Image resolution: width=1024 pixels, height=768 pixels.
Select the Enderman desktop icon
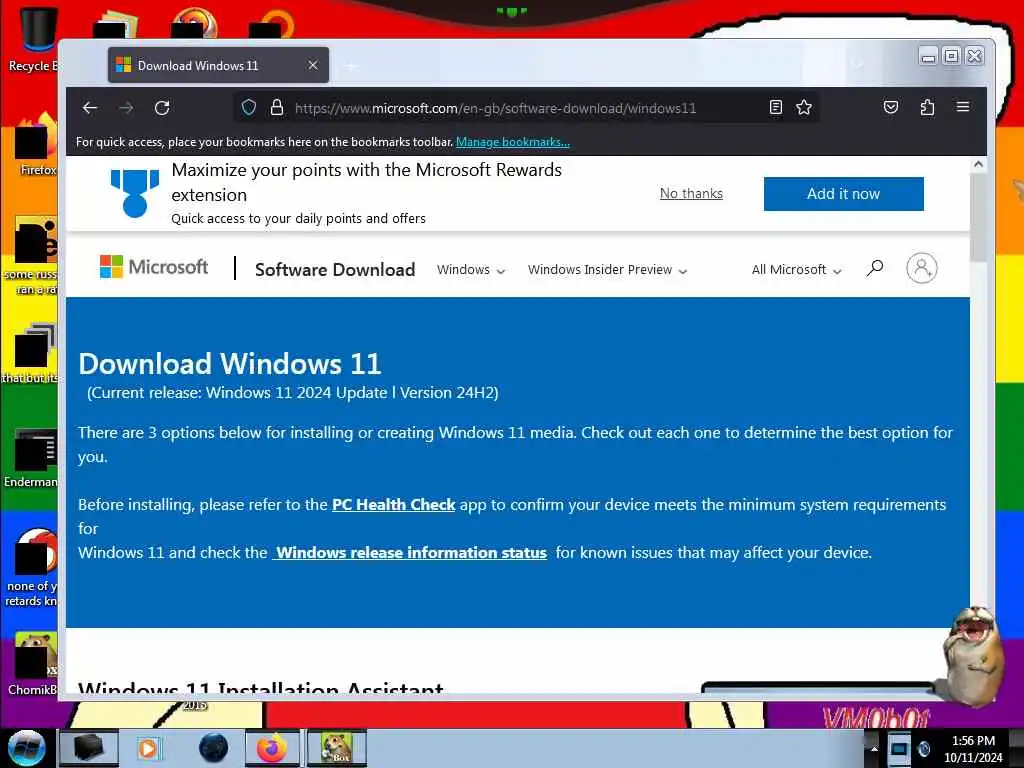(31, 457)
